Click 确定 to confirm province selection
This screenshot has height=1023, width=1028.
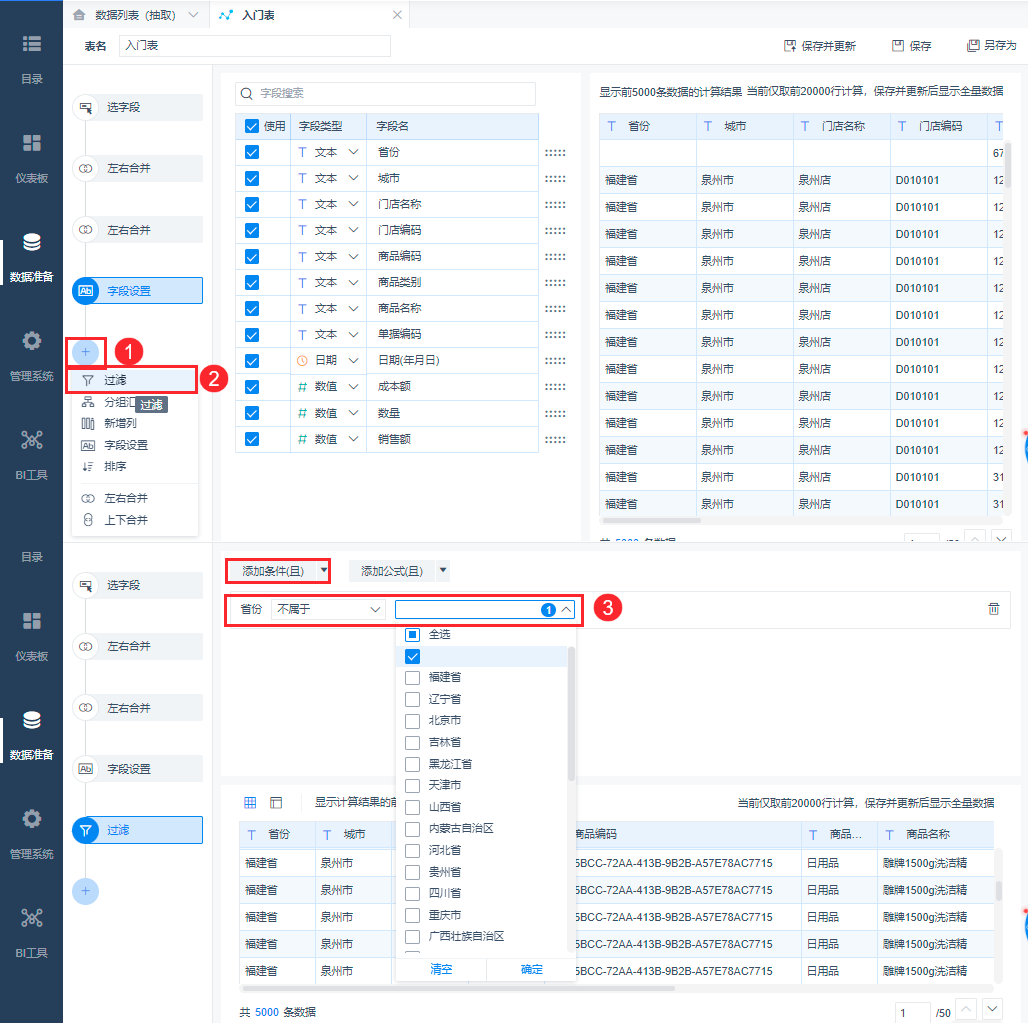(531, 969)
